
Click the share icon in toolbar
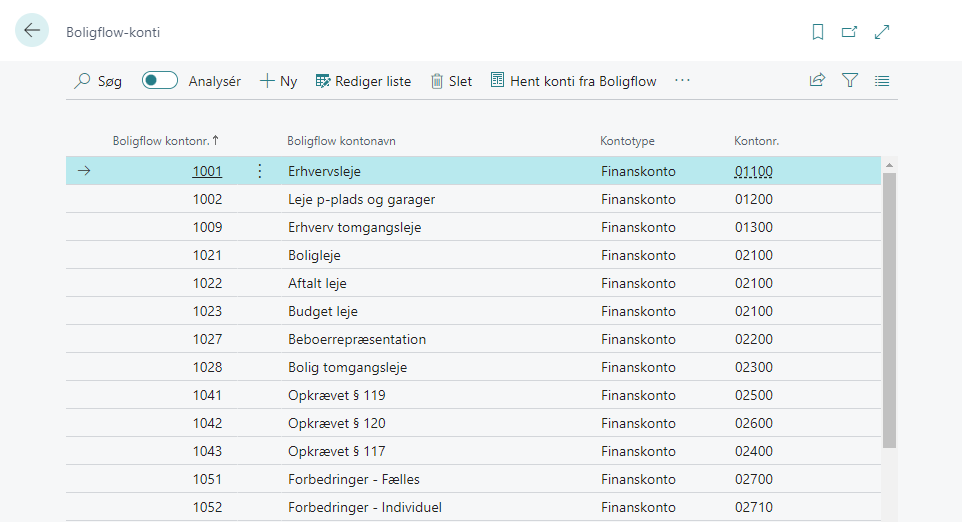[x=817, y=80]
